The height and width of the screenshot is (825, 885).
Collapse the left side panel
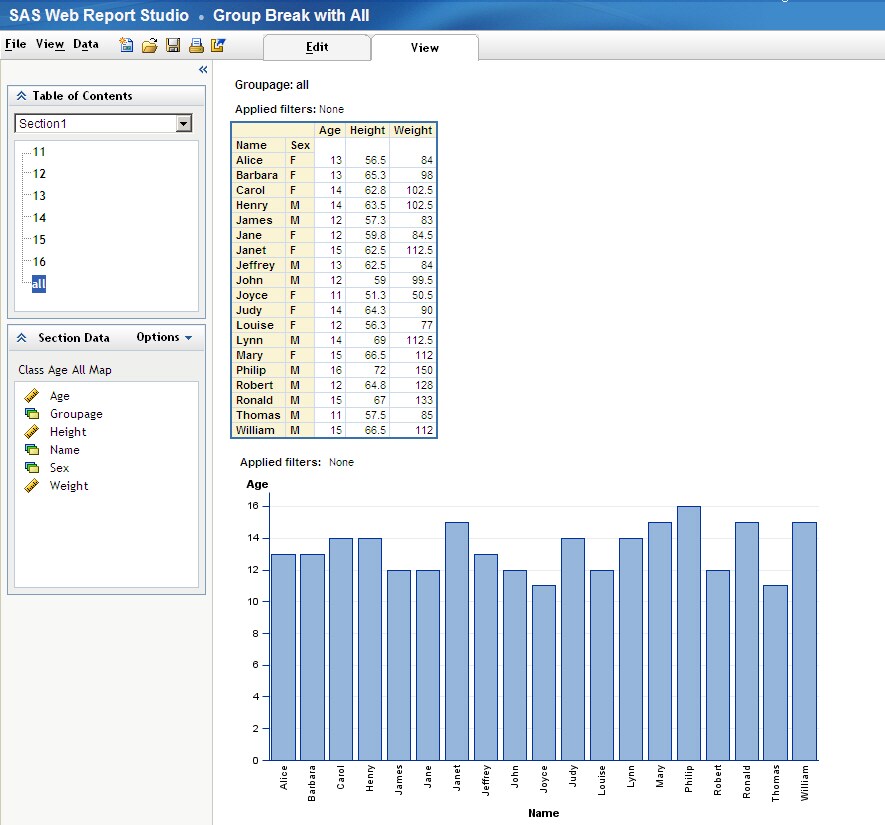(203, 70)
